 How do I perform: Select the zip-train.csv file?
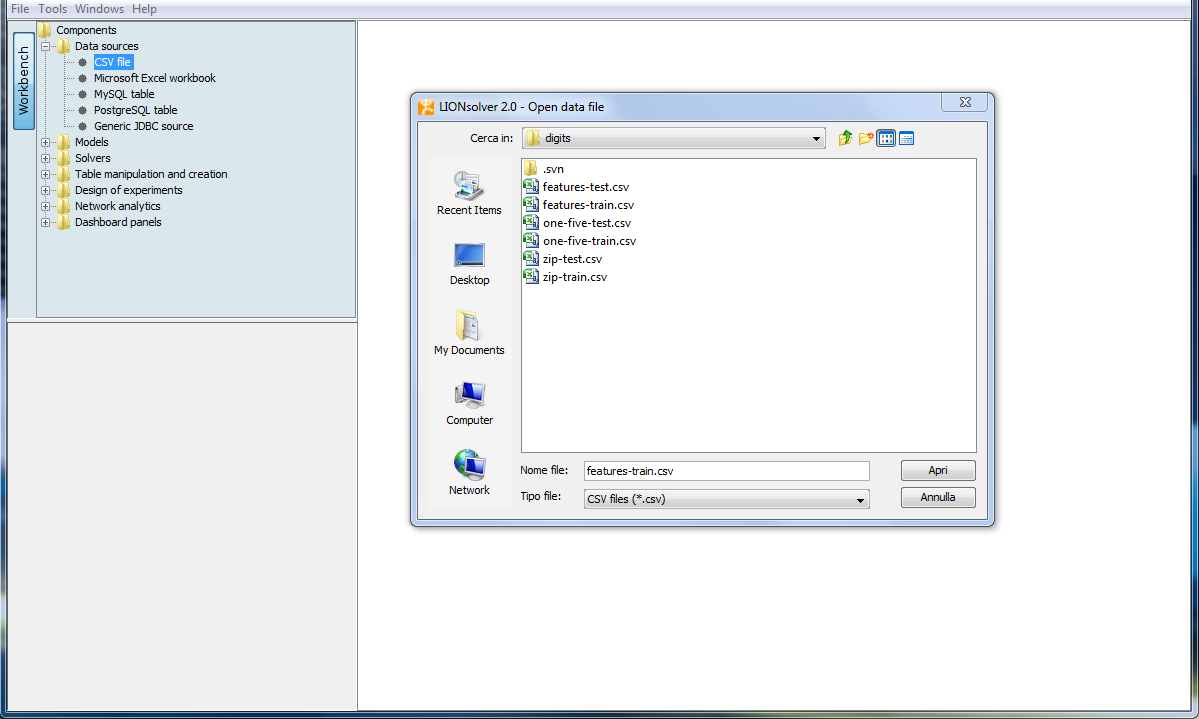tap(574, 277)
